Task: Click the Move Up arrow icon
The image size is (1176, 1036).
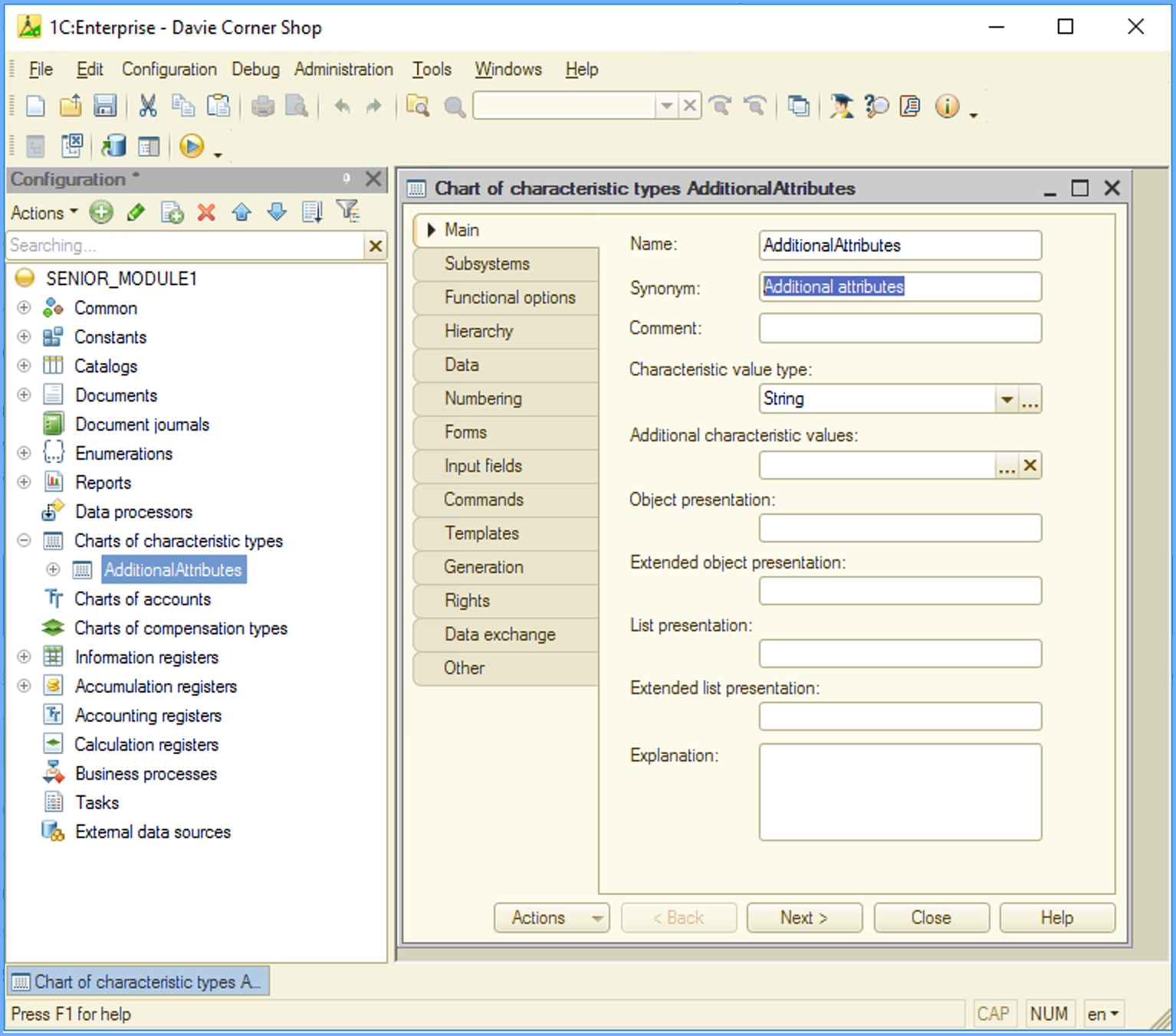Action: pyautogui.click(x=241, y=212)
